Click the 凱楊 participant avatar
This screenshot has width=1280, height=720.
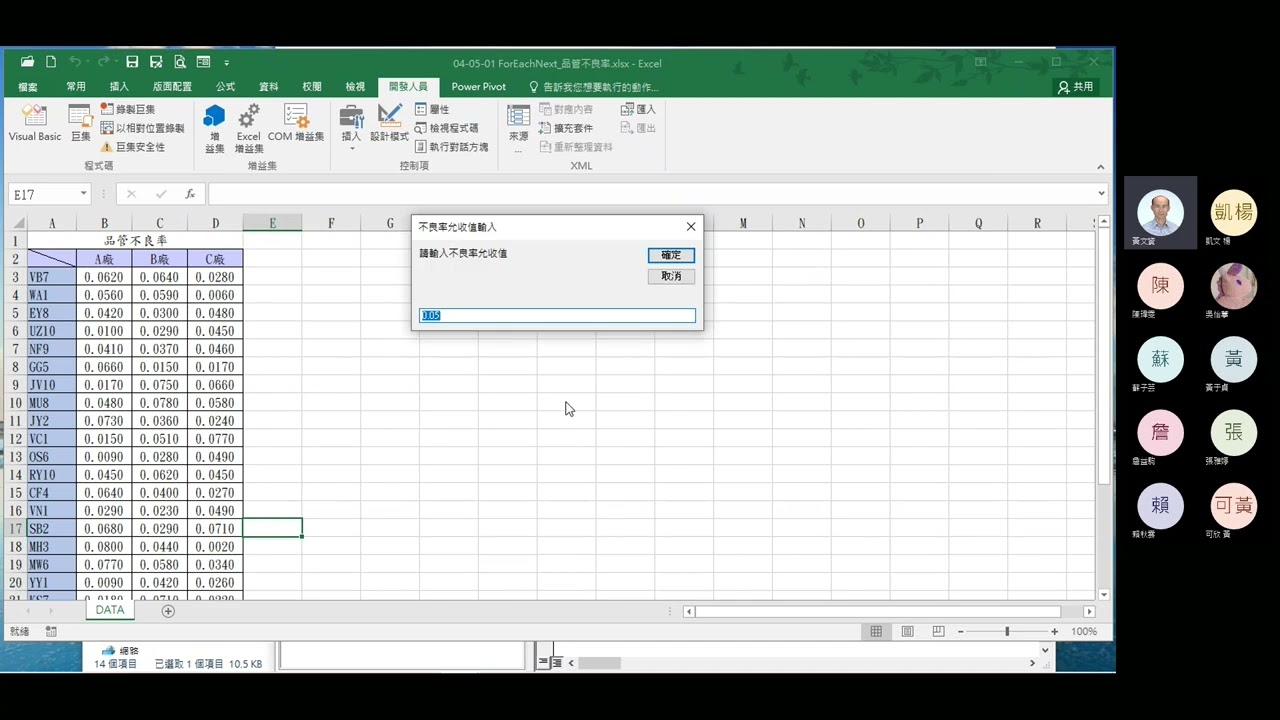[1234, 213]
